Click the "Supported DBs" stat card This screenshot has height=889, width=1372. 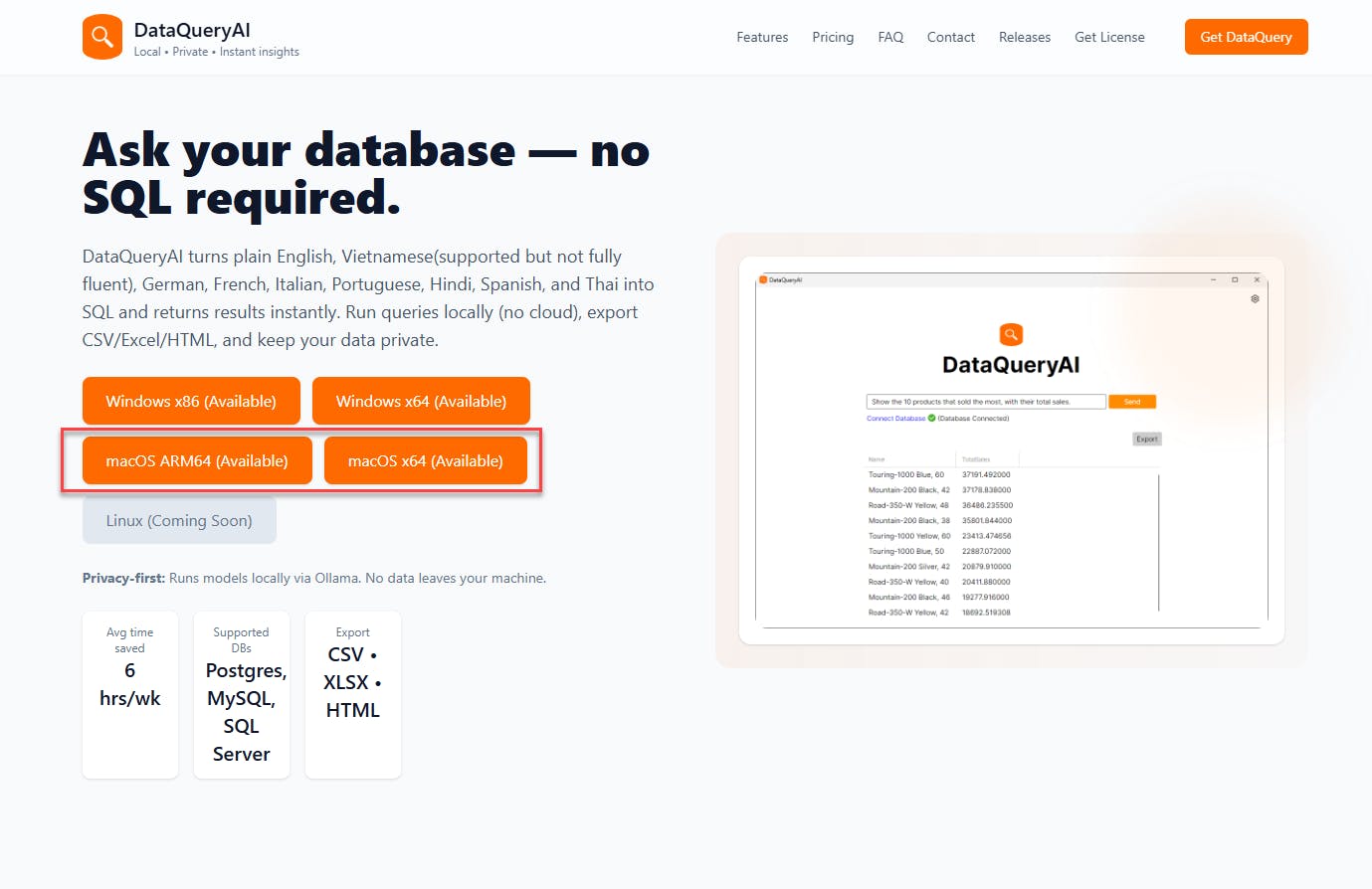[x=242, y=695]
